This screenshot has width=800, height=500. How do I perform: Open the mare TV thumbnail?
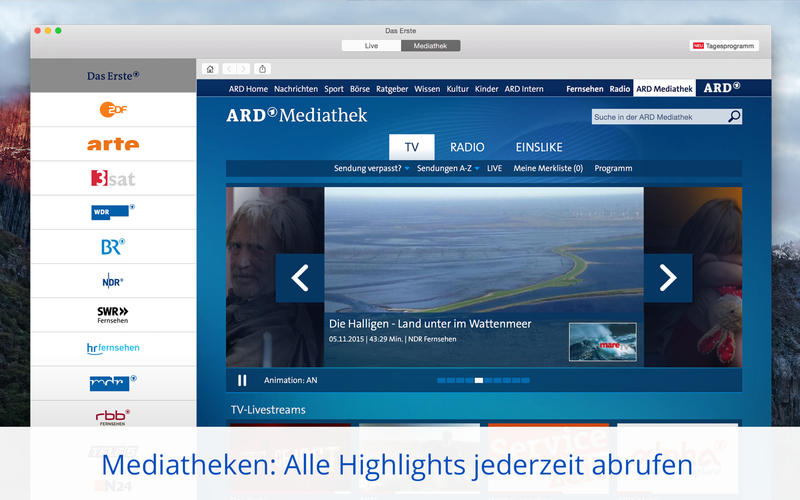click(603, 342)
